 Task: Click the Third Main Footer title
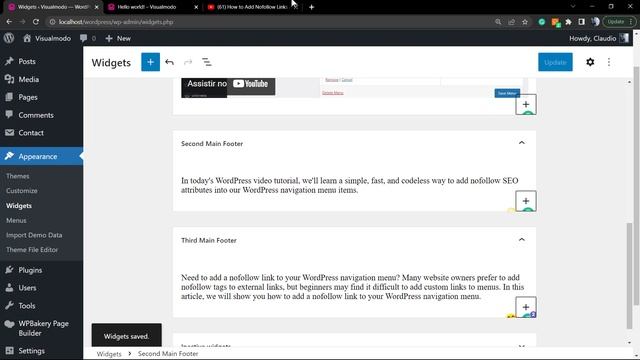click(x=209, y=240)
